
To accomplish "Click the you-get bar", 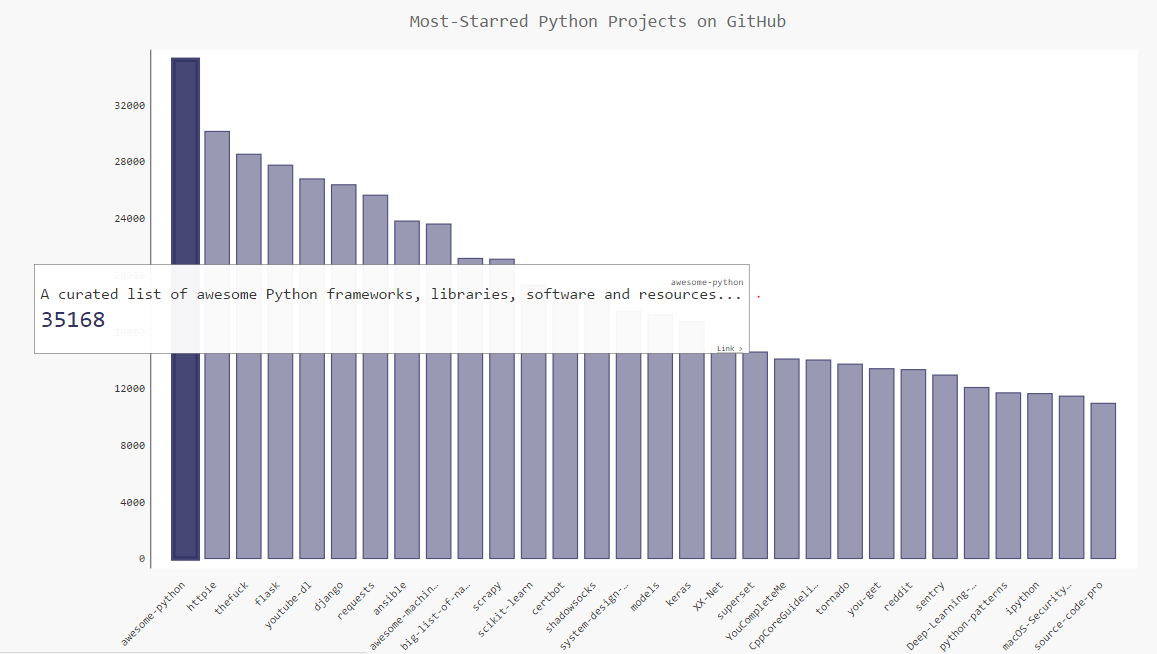I will tap(882, 464).
